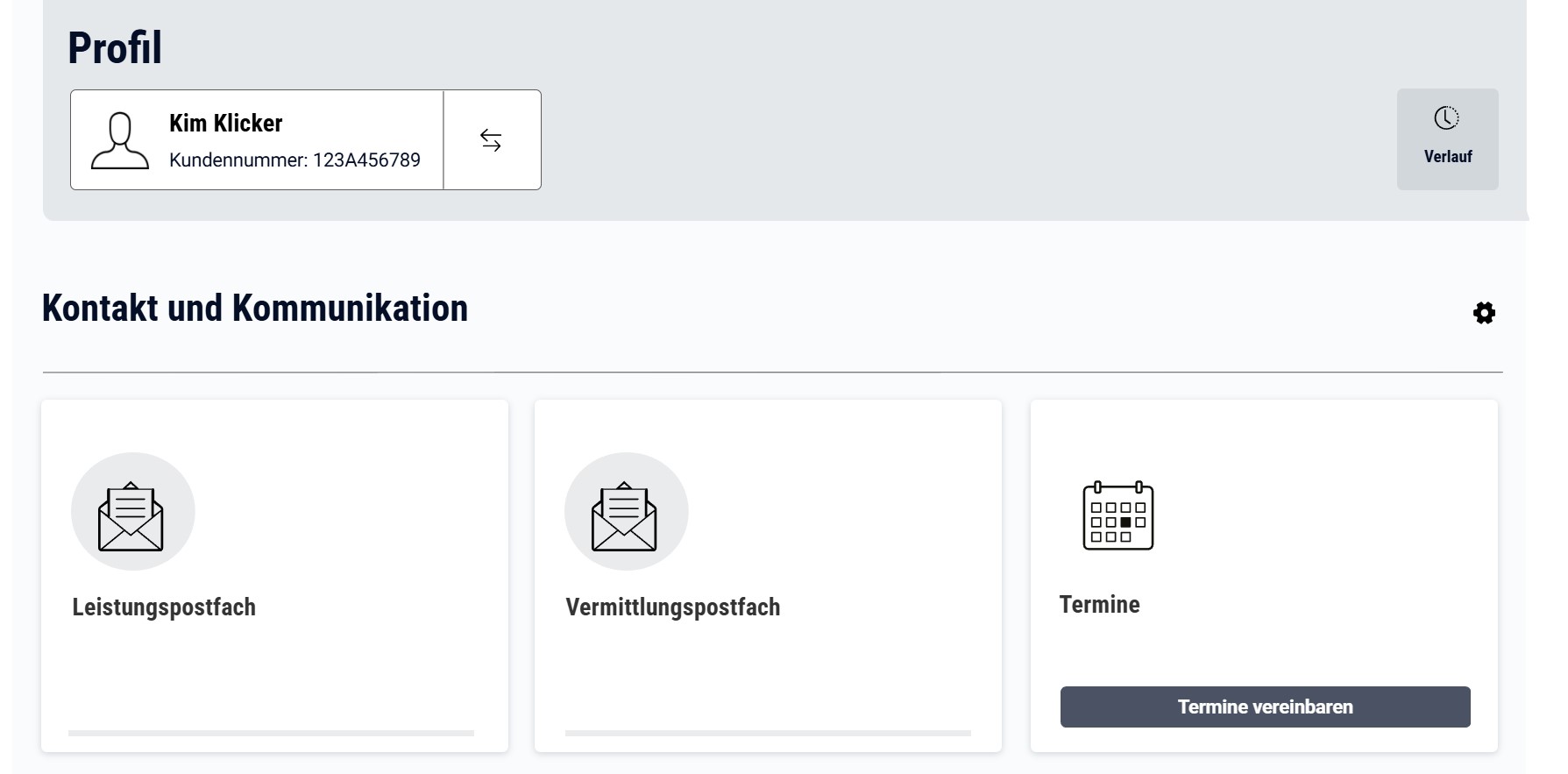Click the Vermittlungspostfach envelope icon
The image size is (1568, 774).
625,515
